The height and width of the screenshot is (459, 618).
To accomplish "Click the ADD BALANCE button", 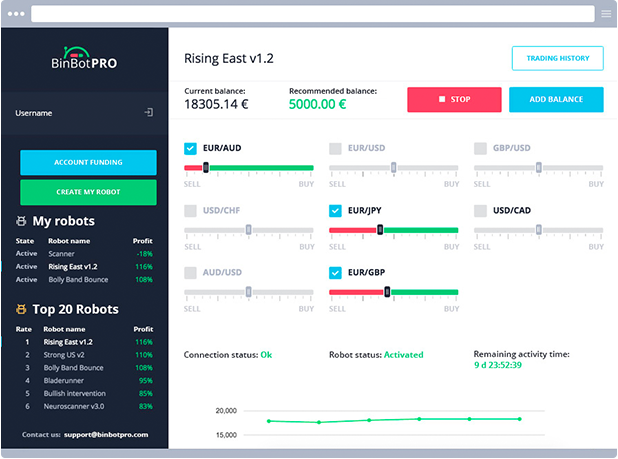I will [x=556, y=99].
